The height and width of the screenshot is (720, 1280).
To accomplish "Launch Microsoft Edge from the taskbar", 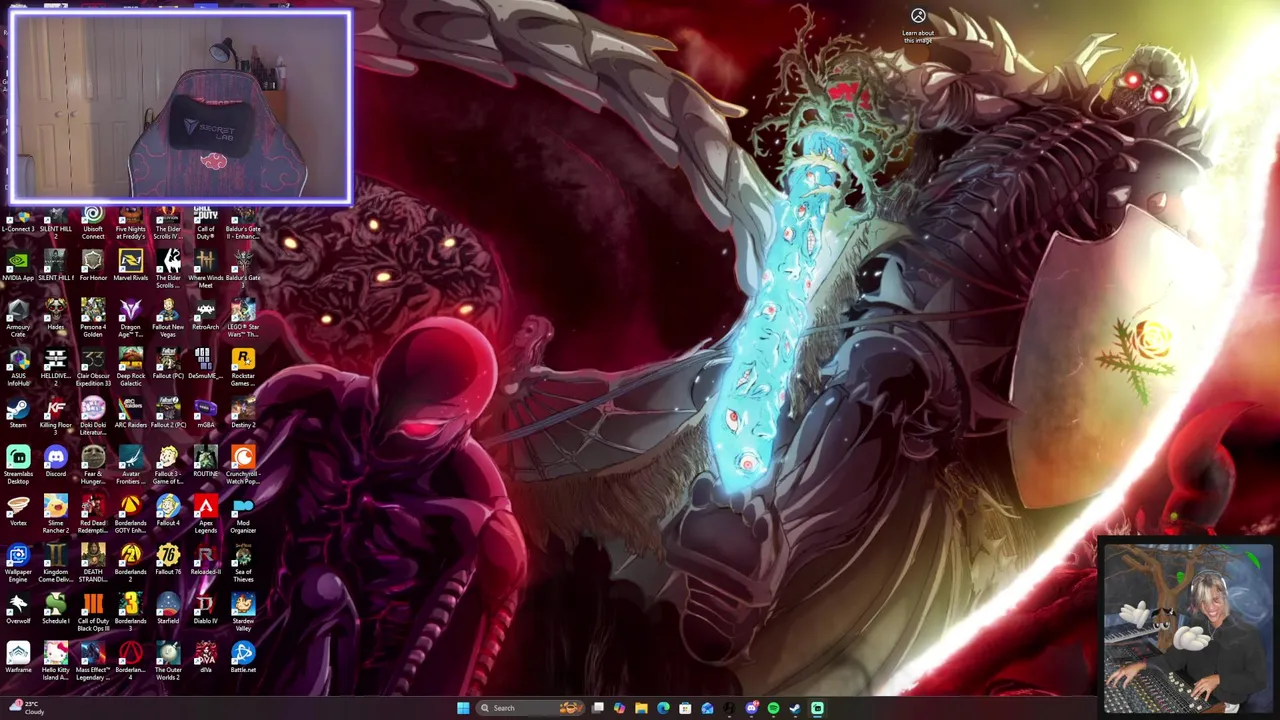I will click(663, 708).
